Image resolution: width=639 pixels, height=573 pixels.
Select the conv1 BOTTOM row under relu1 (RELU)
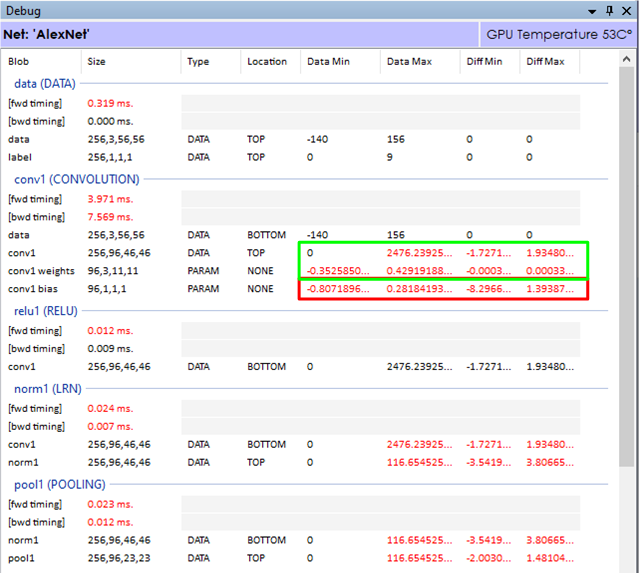coord(293,367)
